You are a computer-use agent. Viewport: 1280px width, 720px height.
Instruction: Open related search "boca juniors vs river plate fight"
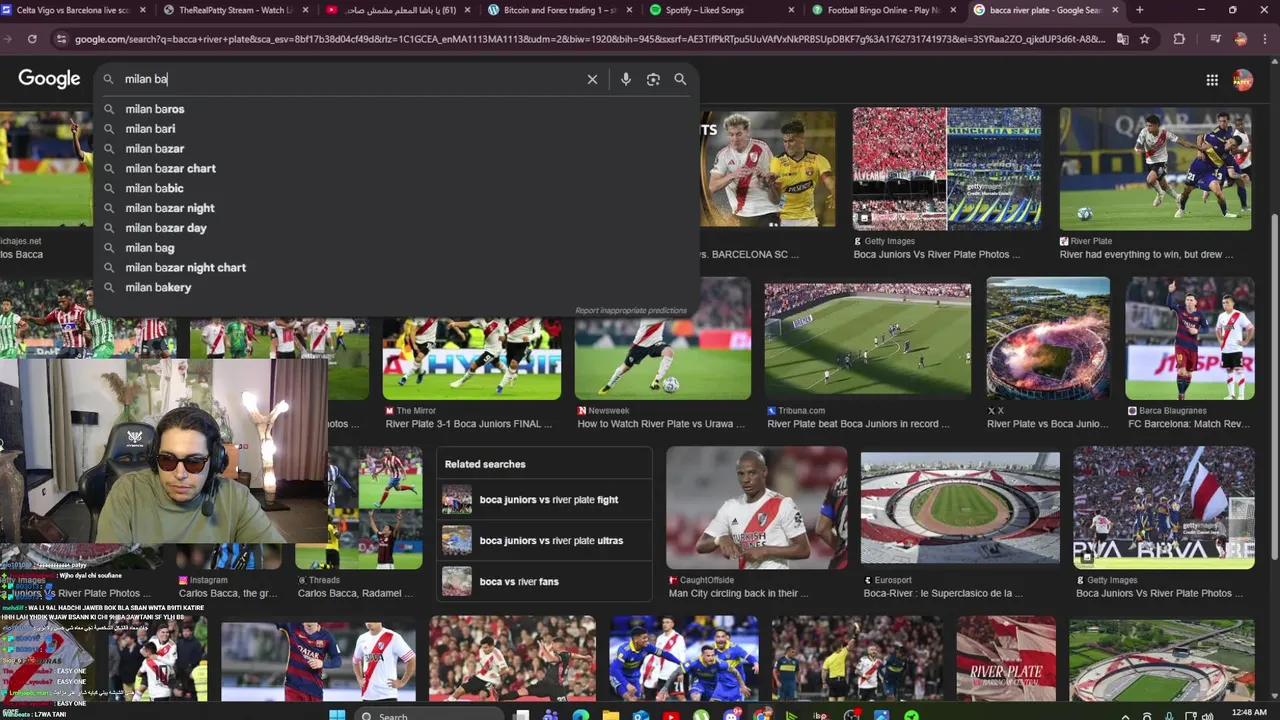(x=544, y=500)
